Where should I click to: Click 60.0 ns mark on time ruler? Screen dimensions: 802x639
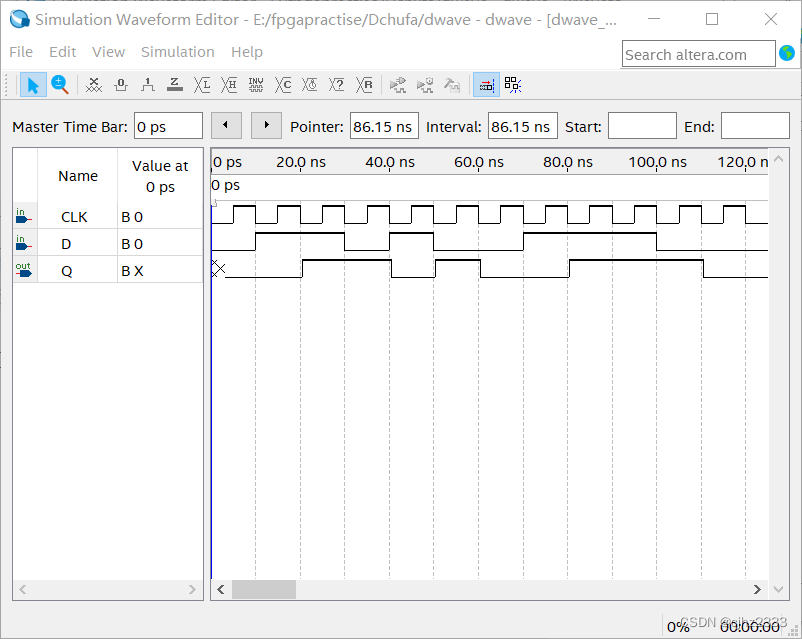[479, 162]
